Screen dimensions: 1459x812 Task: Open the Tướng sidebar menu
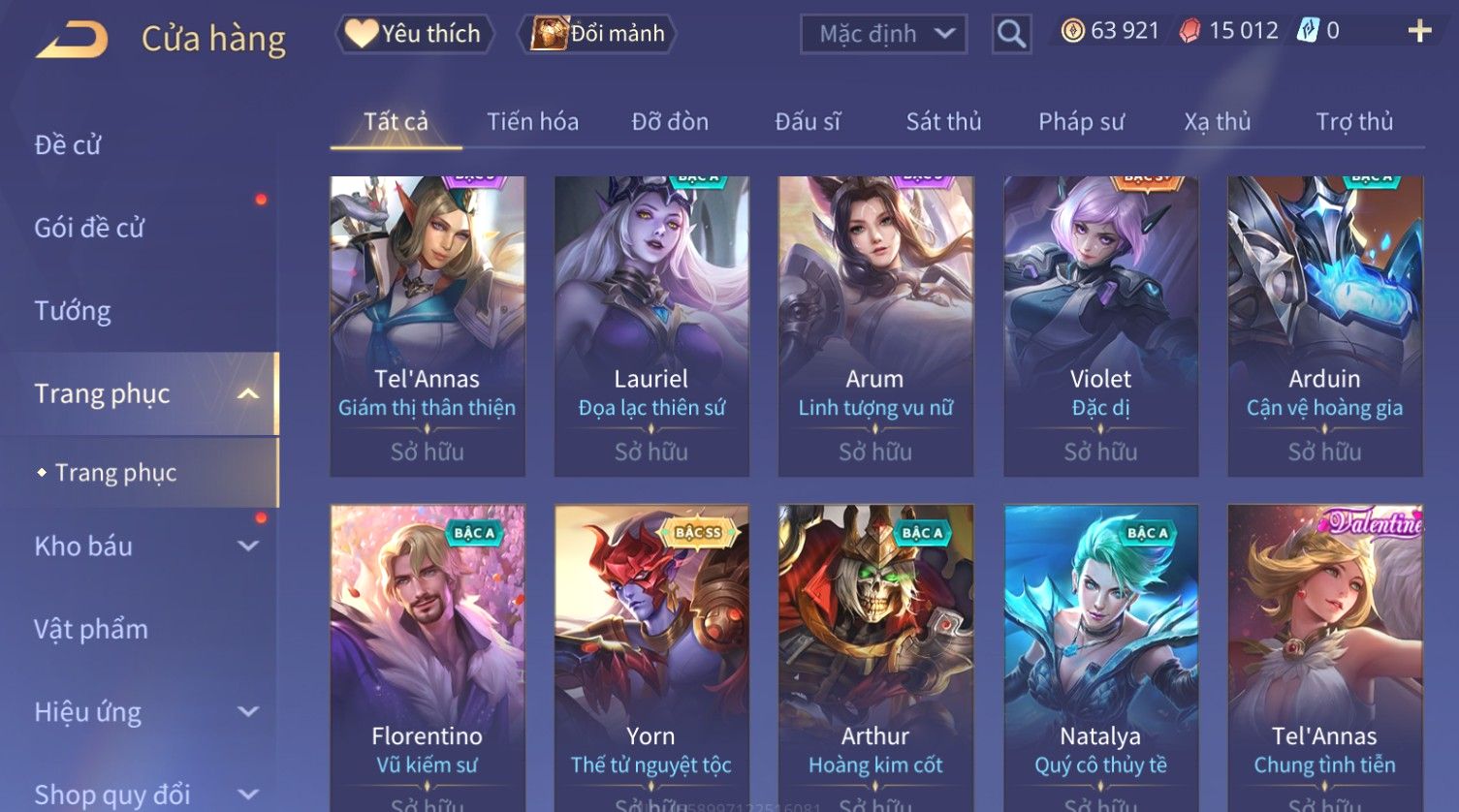[x=73, y=311]
